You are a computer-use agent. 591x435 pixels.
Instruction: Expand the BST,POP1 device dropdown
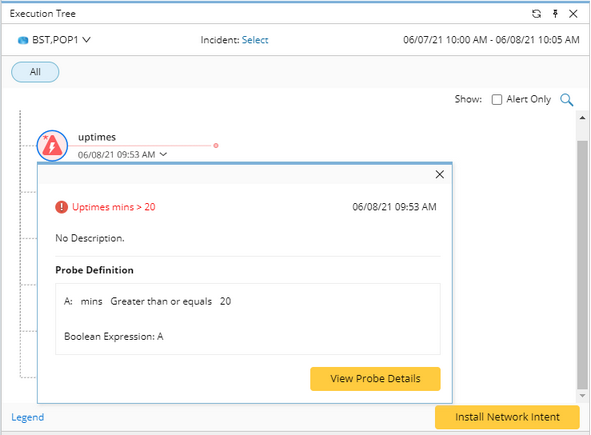(87, 40)
